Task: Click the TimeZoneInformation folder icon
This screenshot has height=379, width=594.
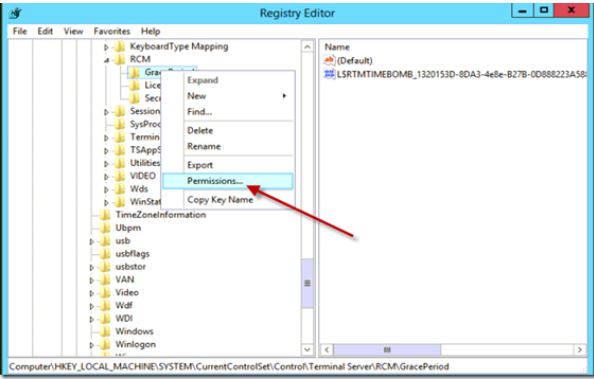Action: (105, 215)
